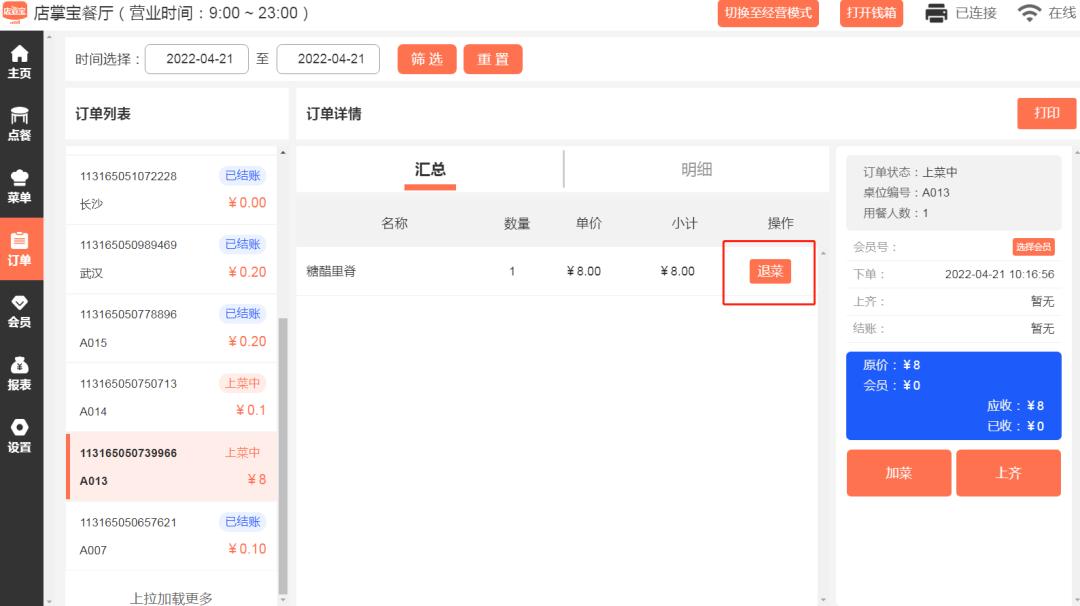This screenshot has height=606, width=1080.
Task: Open the 菜单 menu icon in sidebar
Action: [20, 186]
